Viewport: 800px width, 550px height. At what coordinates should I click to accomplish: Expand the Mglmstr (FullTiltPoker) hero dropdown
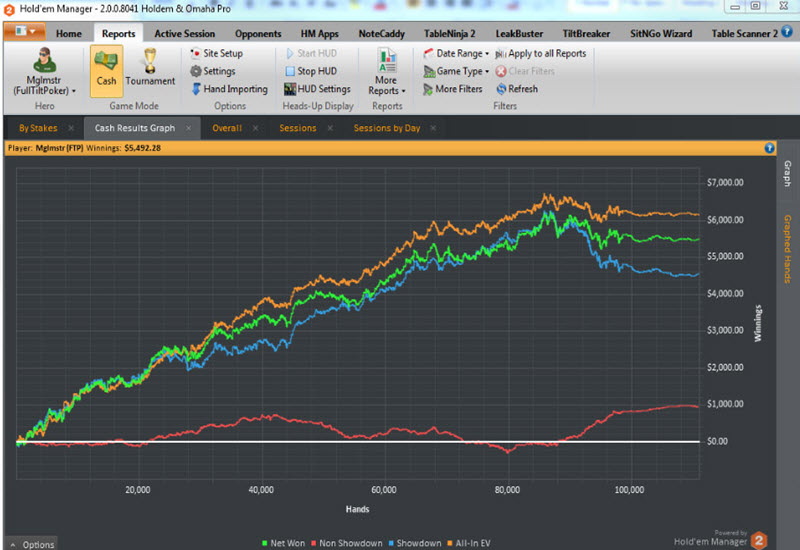click(x=44, y=85)
